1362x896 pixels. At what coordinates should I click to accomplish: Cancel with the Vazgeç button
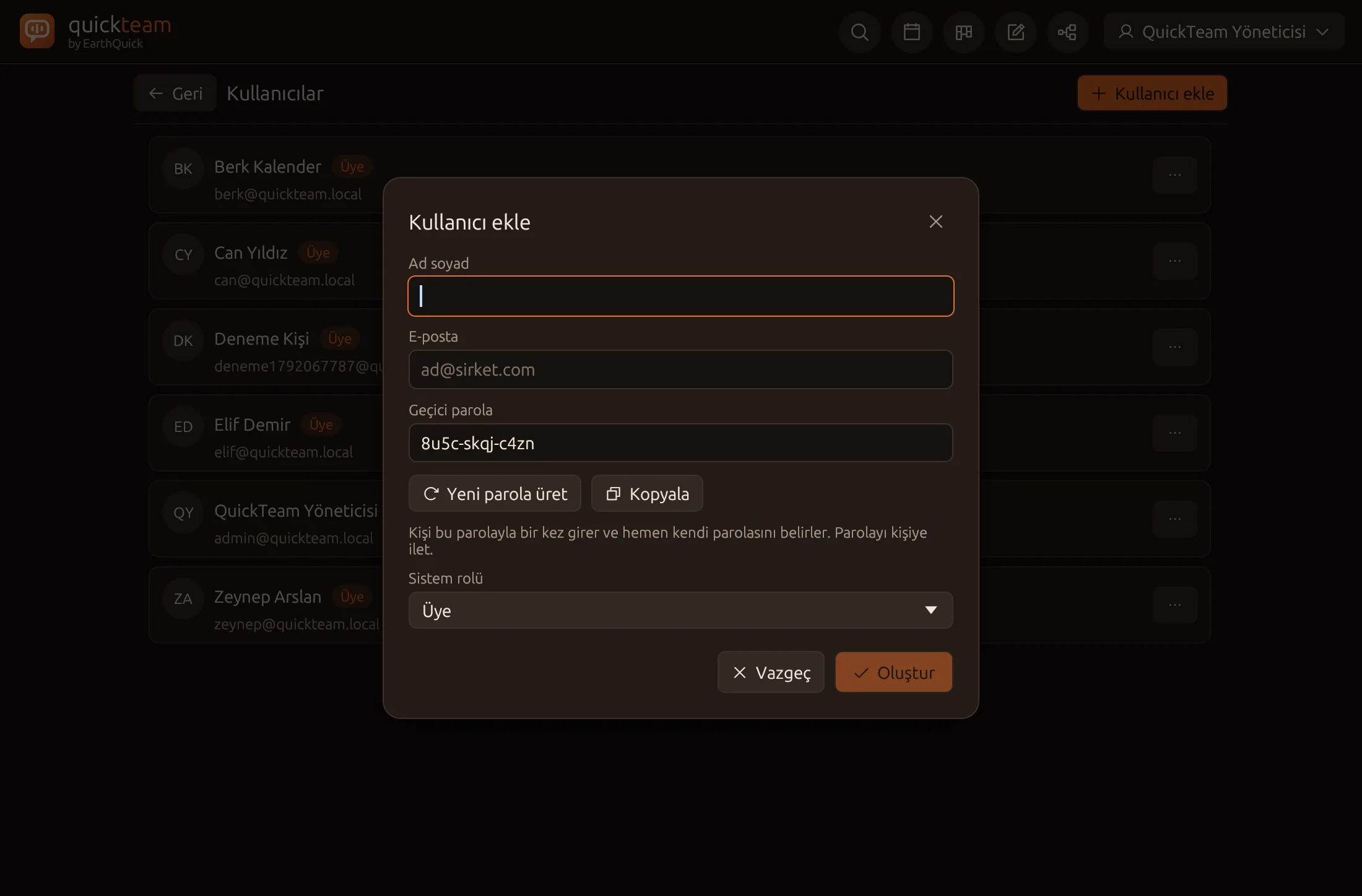click(x=771, y=672)
